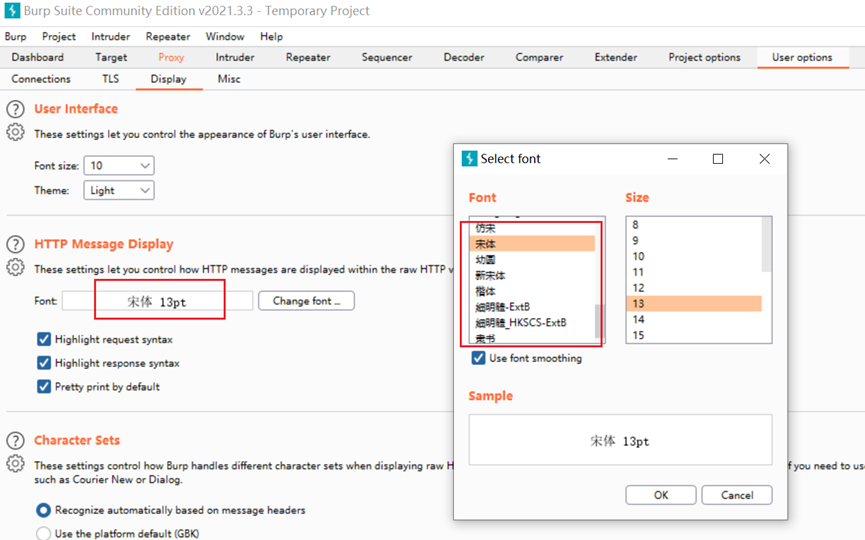Open the Display sub-tab
The image size is (865, 540).
[x=168, y=79]
